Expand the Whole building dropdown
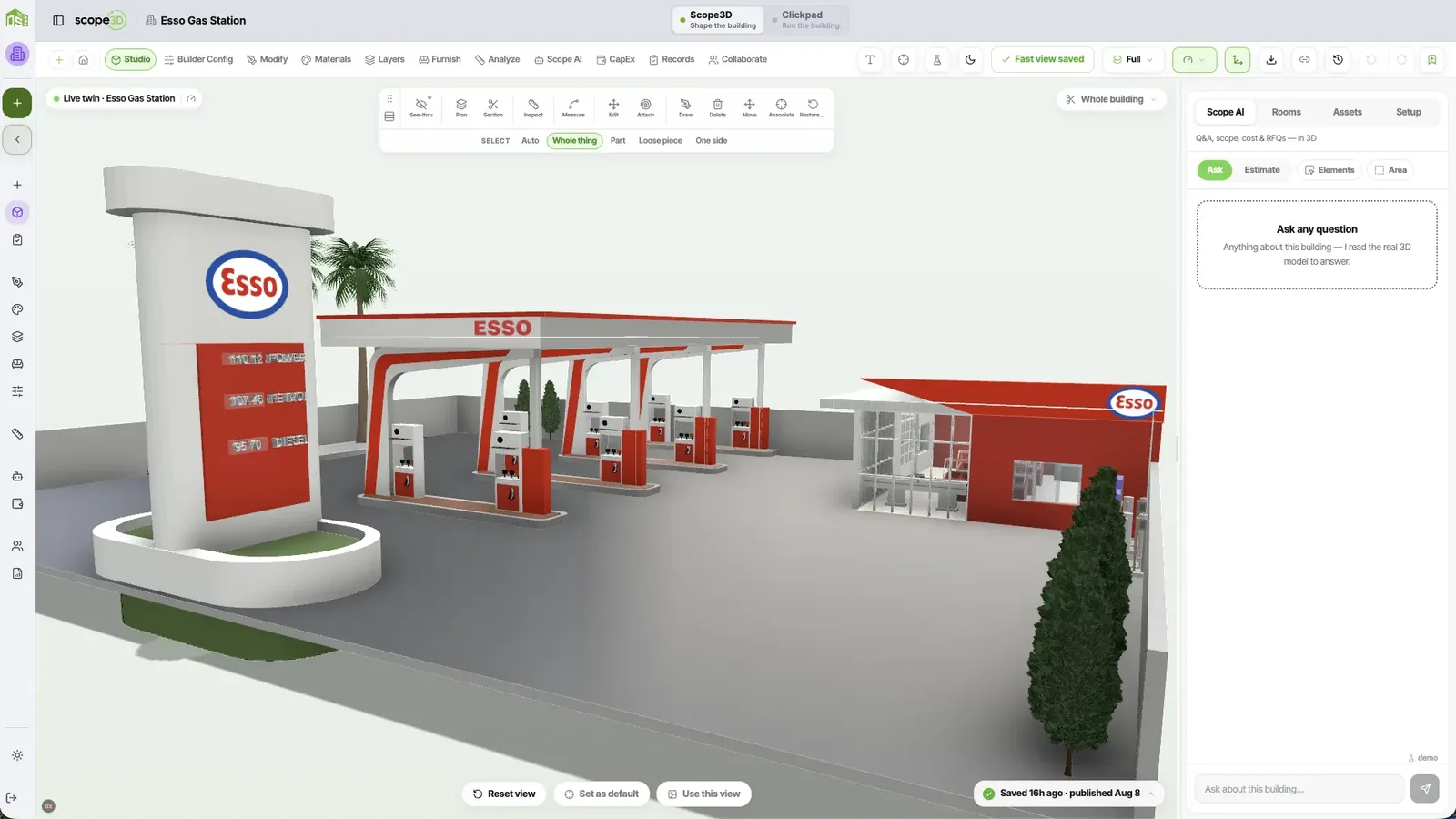The height and width of the screenshot is (819, 1456). pos(1111,99)
